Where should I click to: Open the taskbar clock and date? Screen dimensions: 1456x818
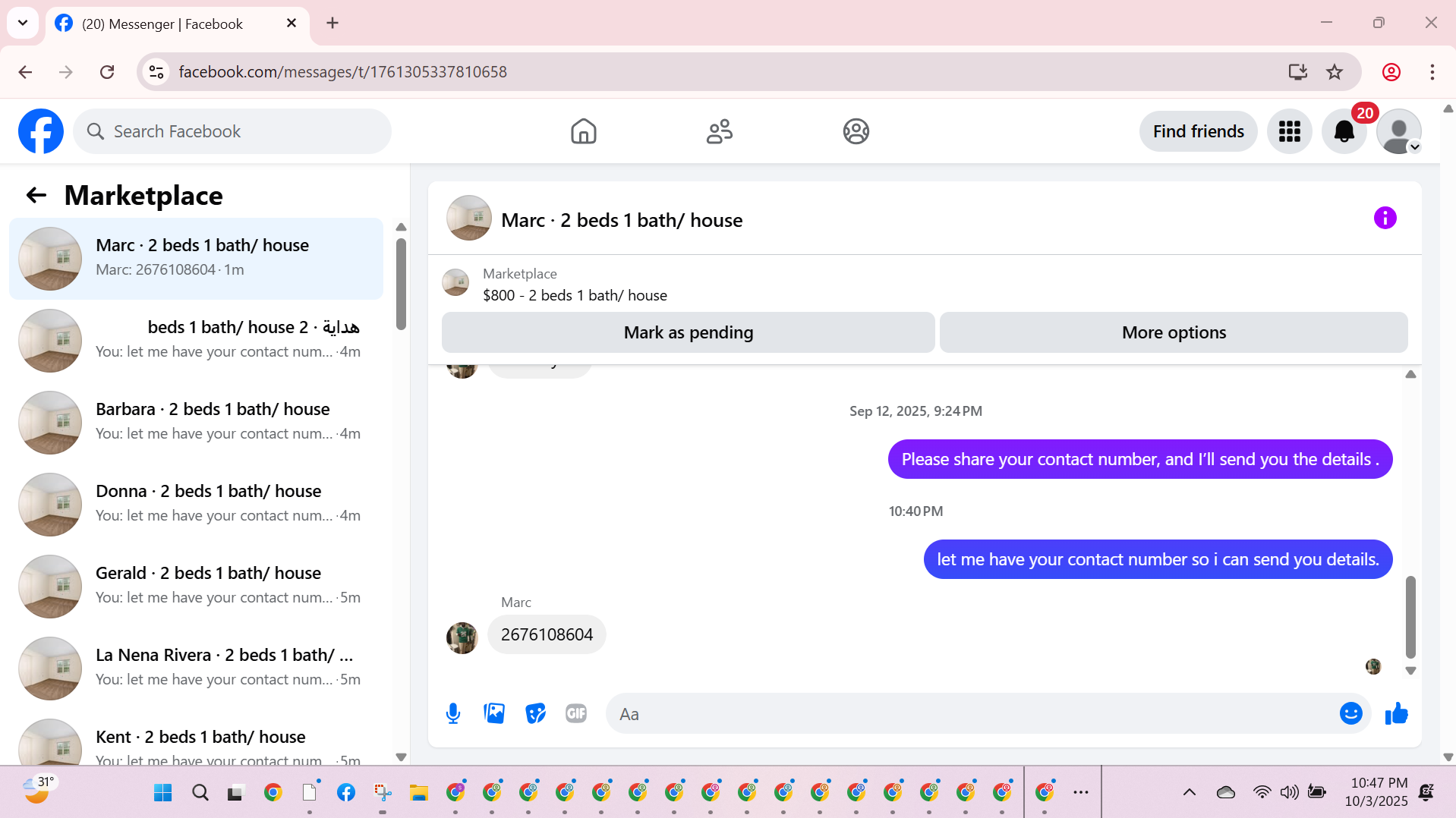pos(1378,792)
